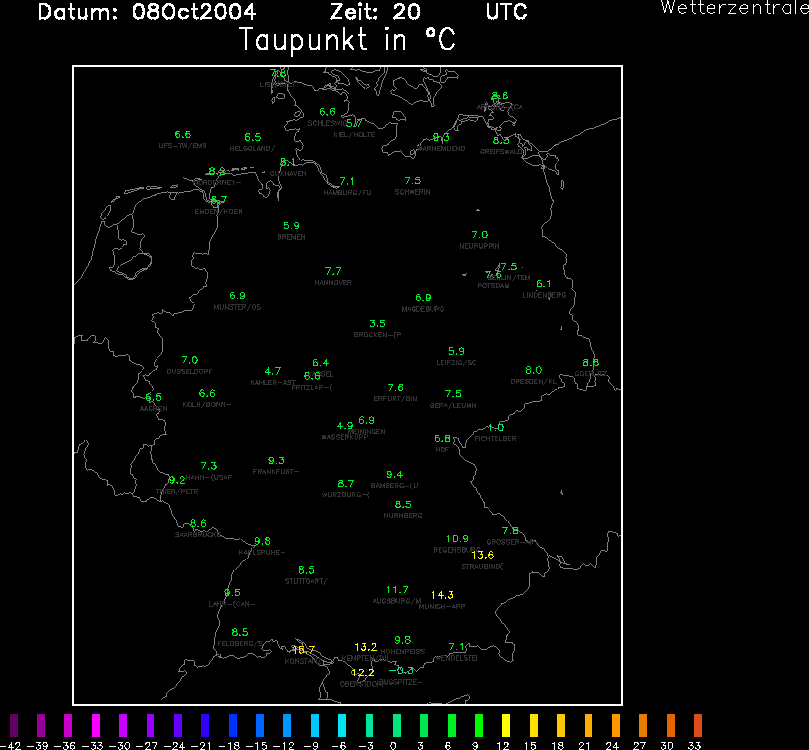
Task: Select the -12 light blue swatch
Action: pyautogui.click(x=287, y=725)
